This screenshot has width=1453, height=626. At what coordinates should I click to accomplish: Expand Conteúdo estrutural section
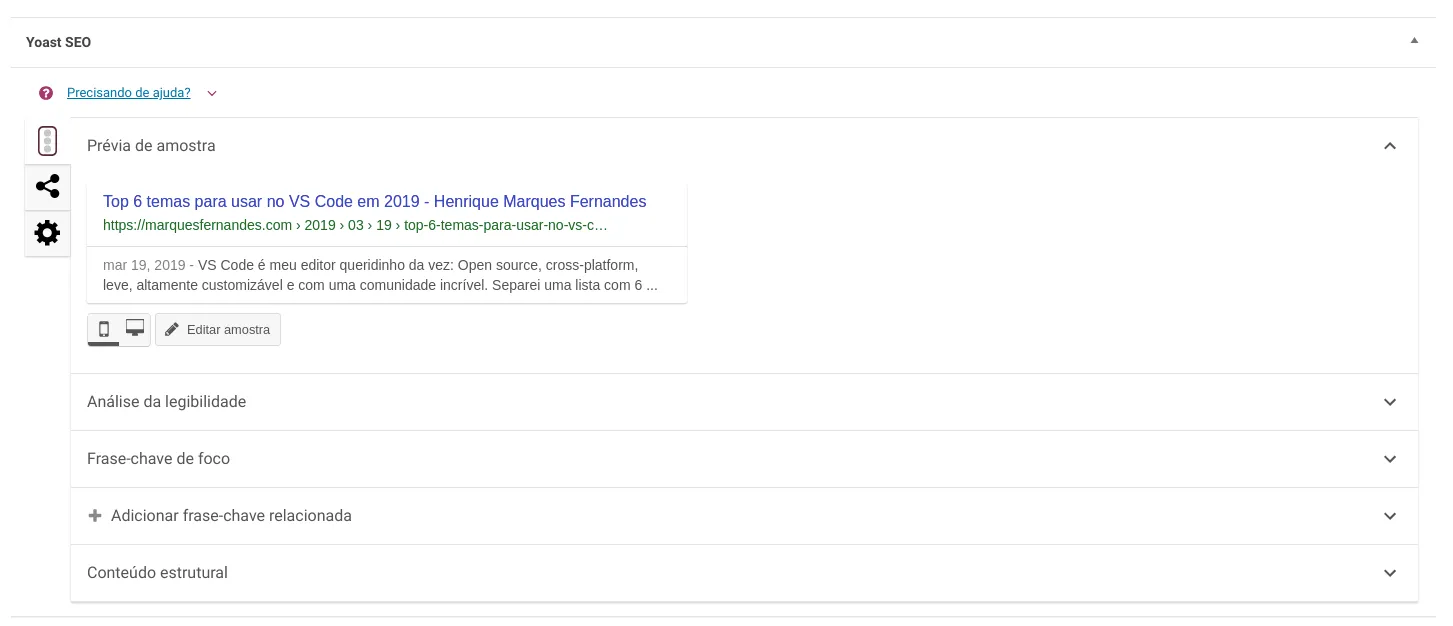pos(744,573)
